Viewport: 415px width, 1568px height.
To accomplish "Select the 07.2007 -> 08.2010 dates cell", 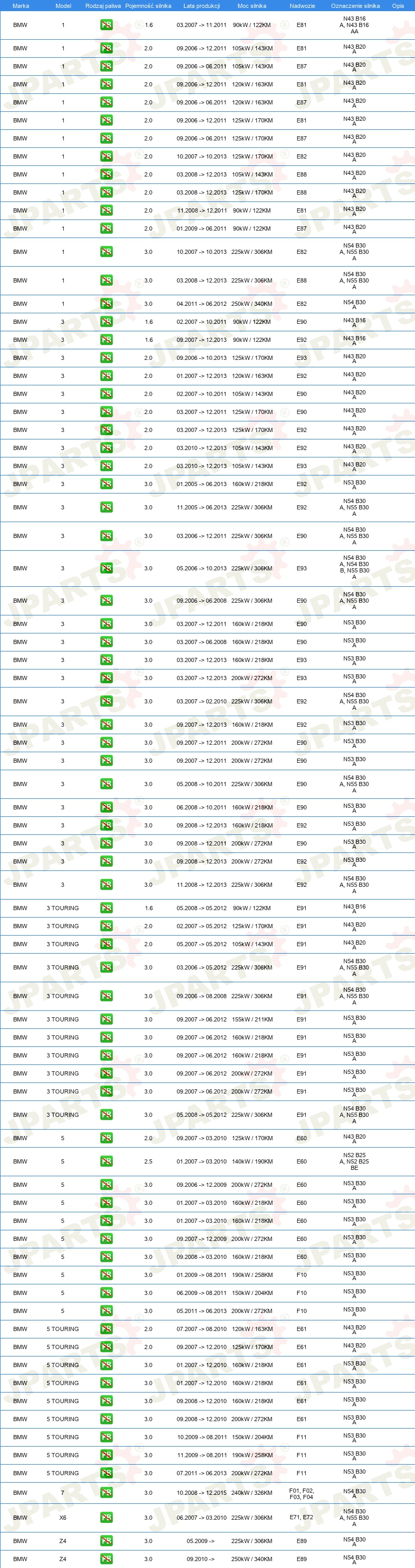I will (202, 1329).
